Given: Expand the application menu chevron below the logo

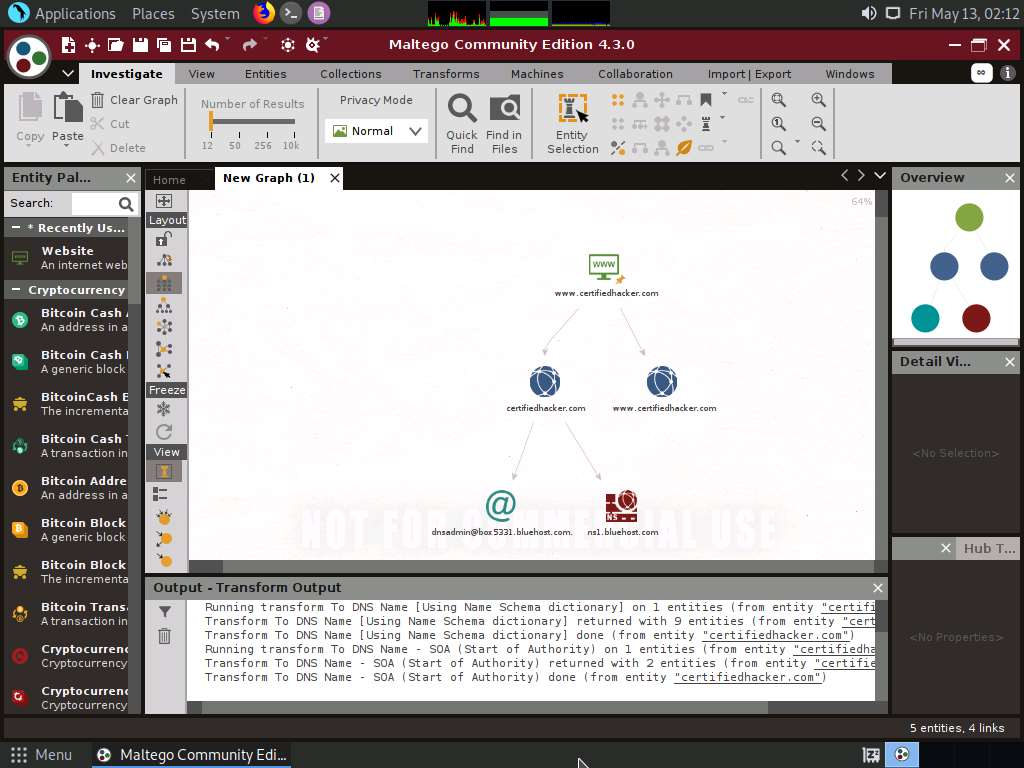Looking at the screenshot, I should 68,73.
